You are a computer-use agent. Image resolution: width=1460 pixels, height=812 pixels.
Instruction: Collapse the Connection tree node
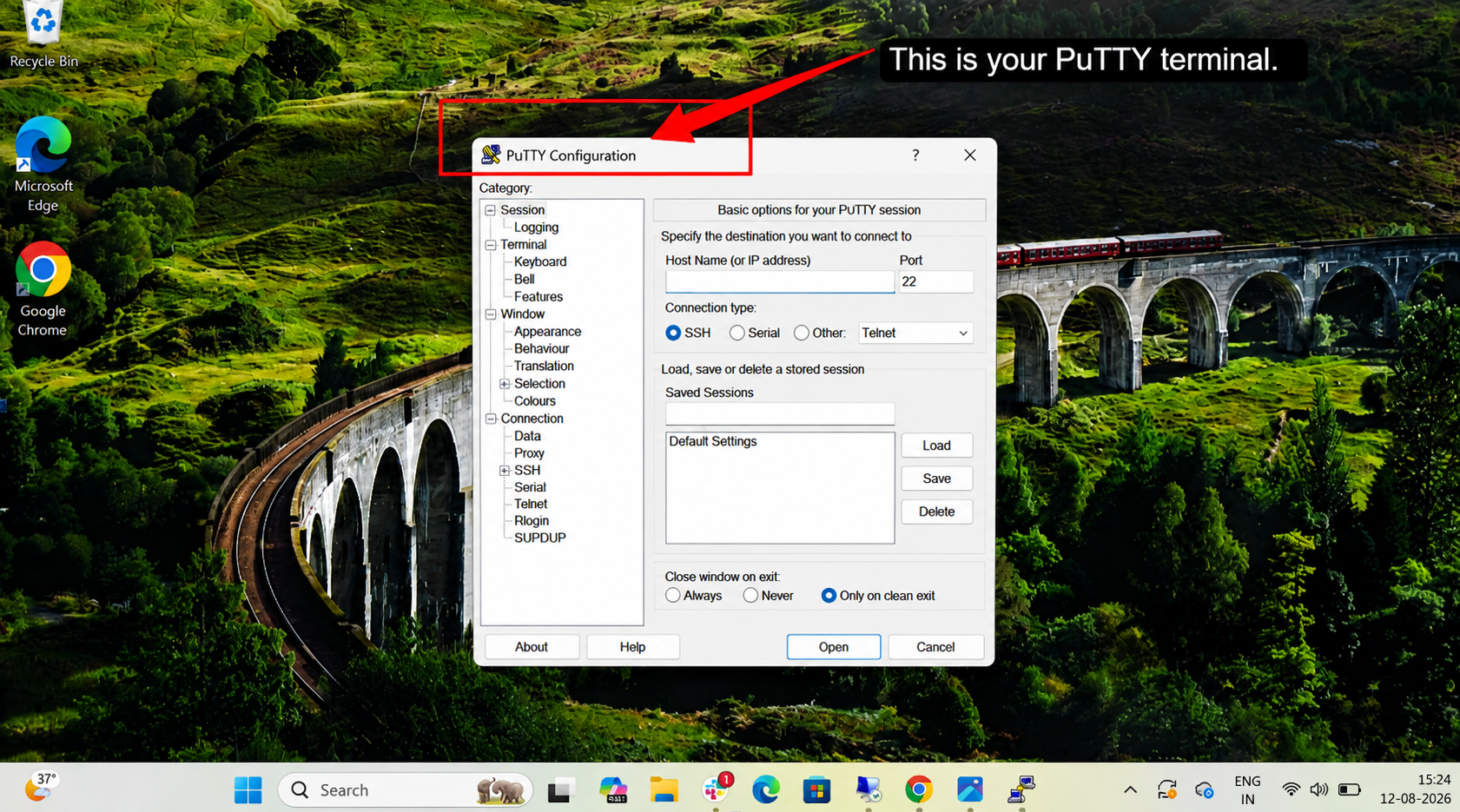[491, 419]
